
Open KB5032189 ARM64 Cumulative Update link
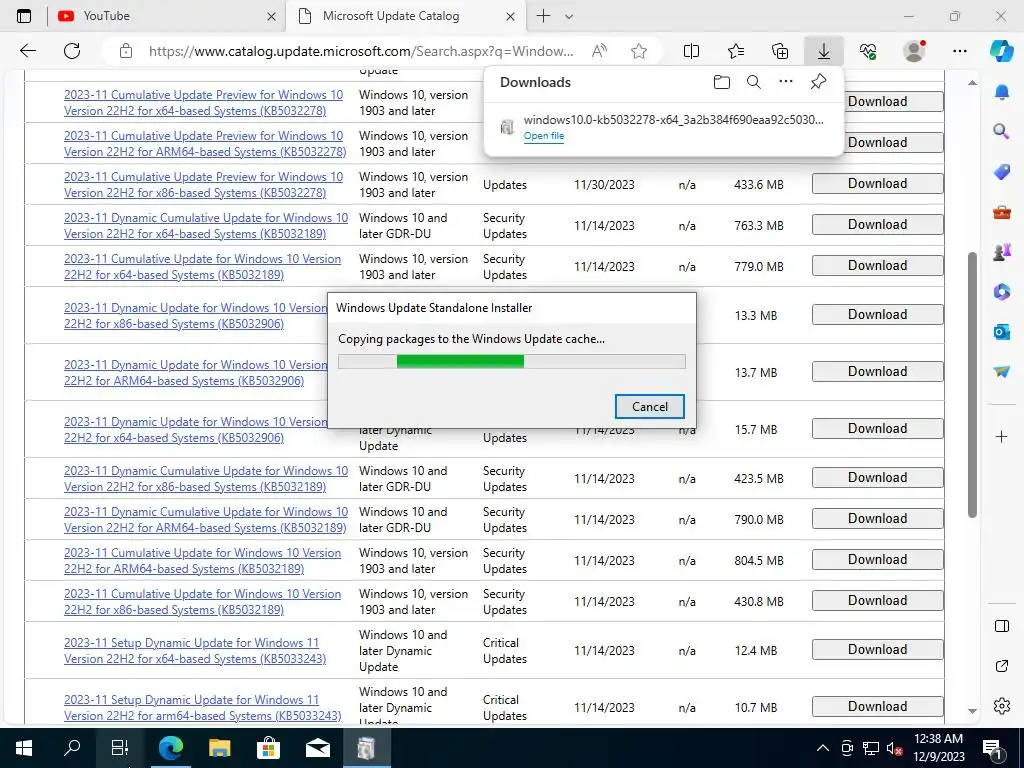point(202,560)
